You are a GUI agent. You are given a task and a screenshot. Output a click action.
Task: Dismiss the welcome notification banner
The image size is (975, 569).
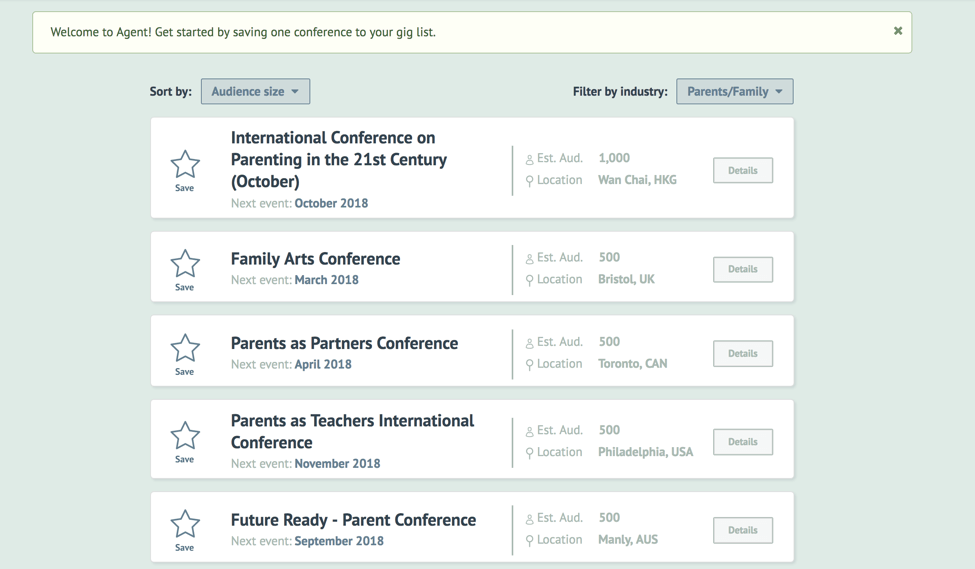(898, 31)
